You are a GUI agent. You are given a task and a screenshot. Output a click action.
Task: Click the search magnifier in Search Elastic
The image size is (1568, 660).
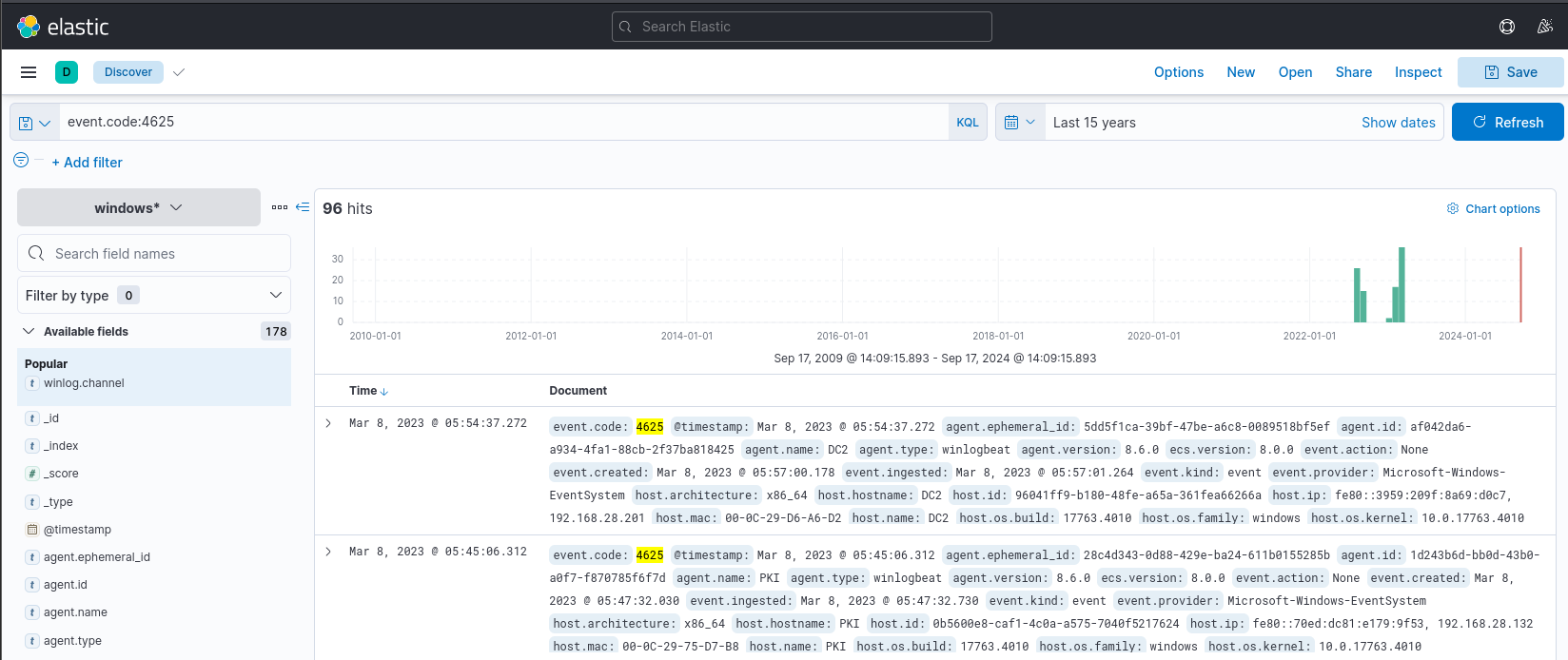626,27
